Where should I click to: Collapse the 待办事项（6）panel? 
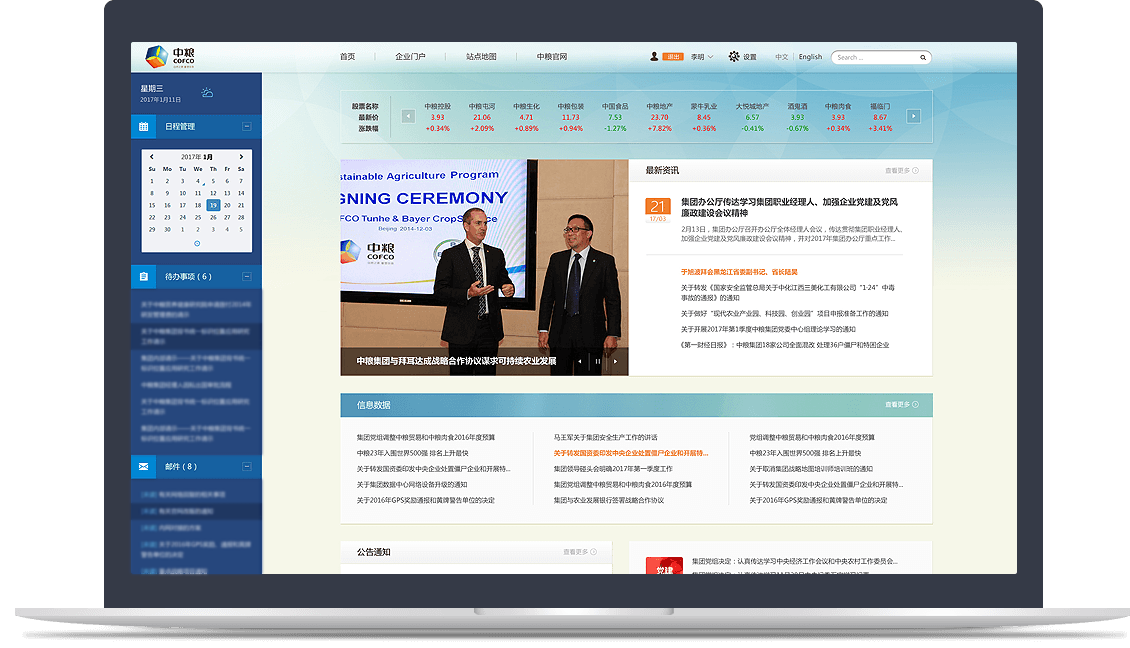247,274
